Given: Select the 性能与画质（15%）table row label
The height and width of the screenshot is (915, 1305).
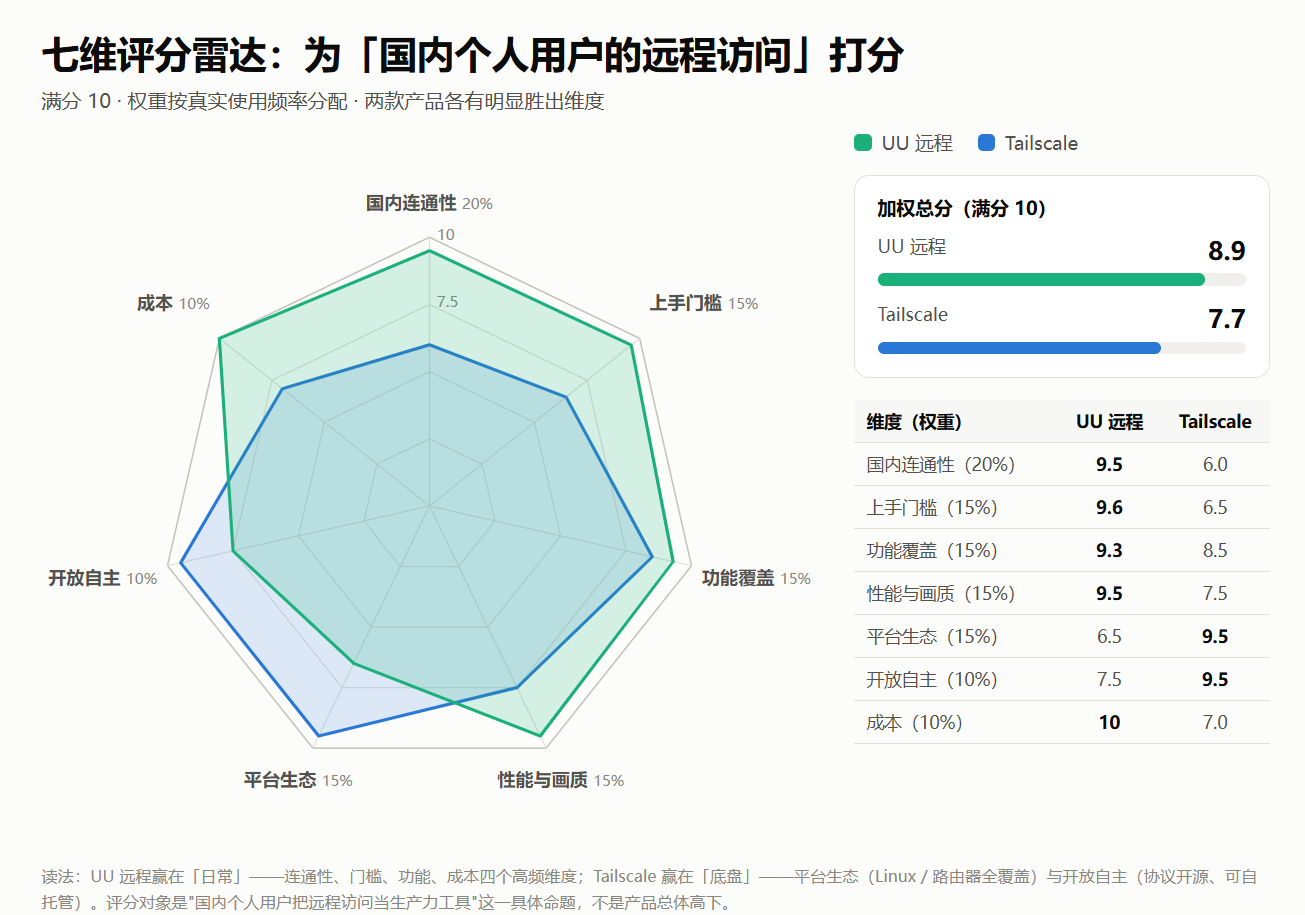Looking at the screenshot, I should point(941,593).
